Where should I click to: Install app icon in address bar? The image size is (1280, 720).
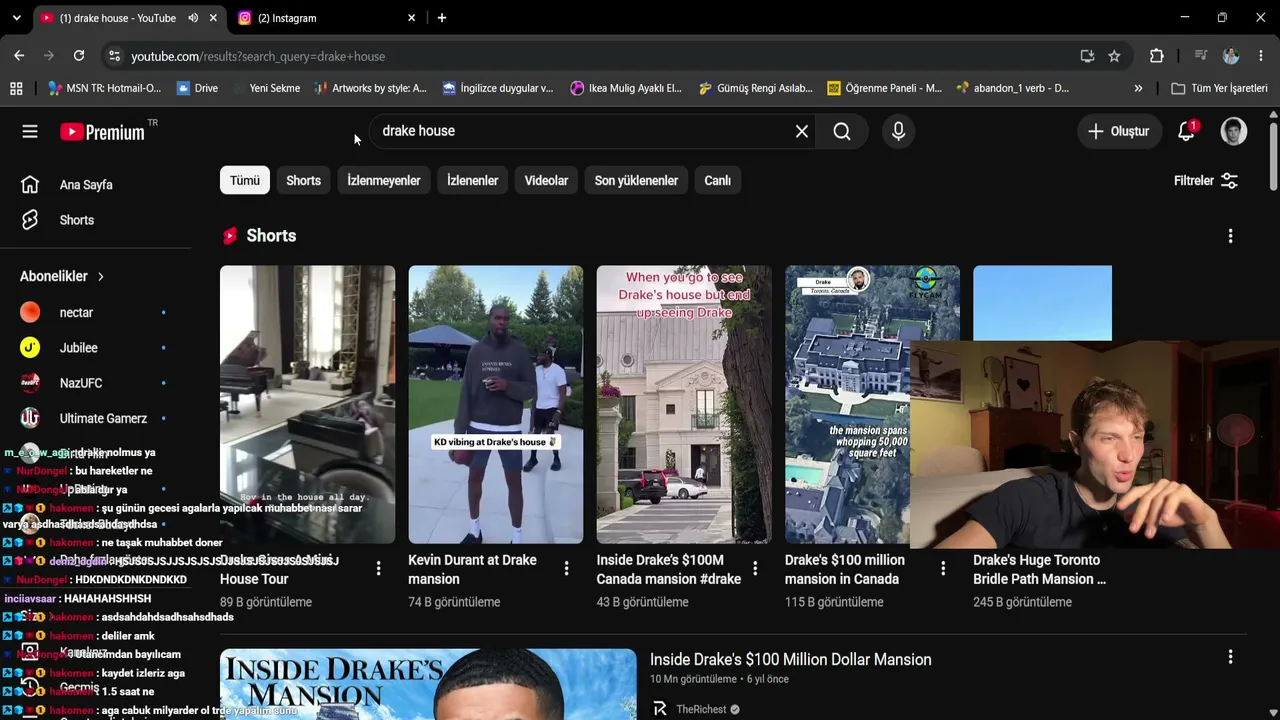(x=1087, y=56)
